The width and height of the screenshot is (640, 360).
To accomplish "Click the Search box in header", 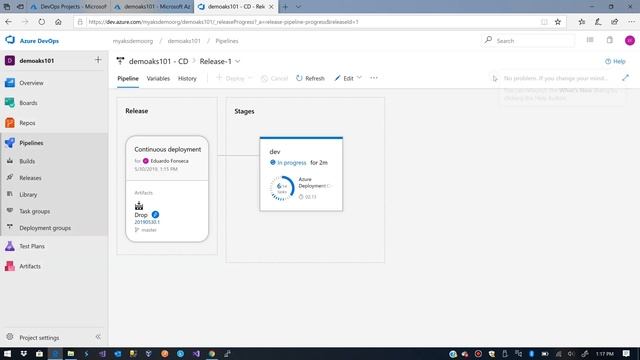I will coord(529,41).
